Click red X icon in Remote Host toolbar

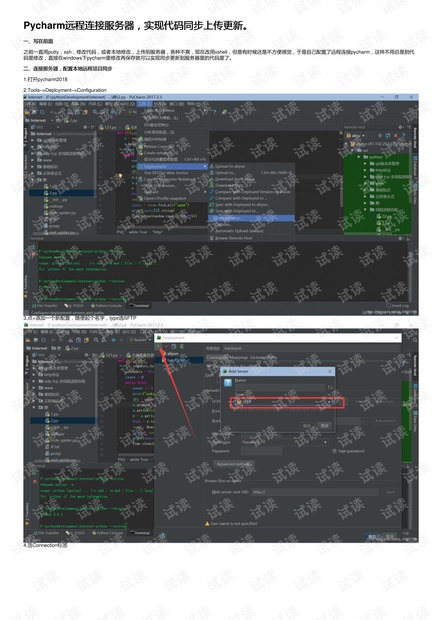pyautogui.click(x=395, y=136)
